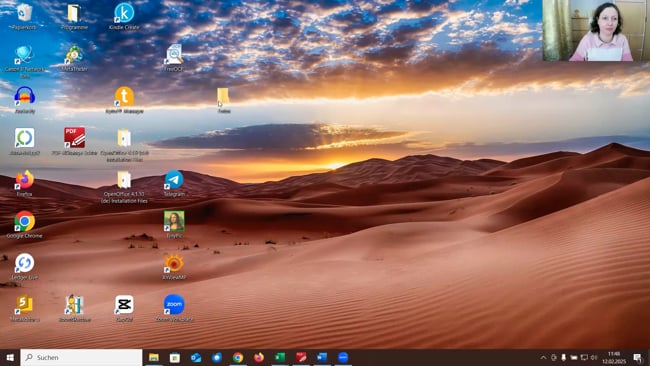Open the volume control in tray
This screenshot has width=650, height=366.
pos(594,357)
